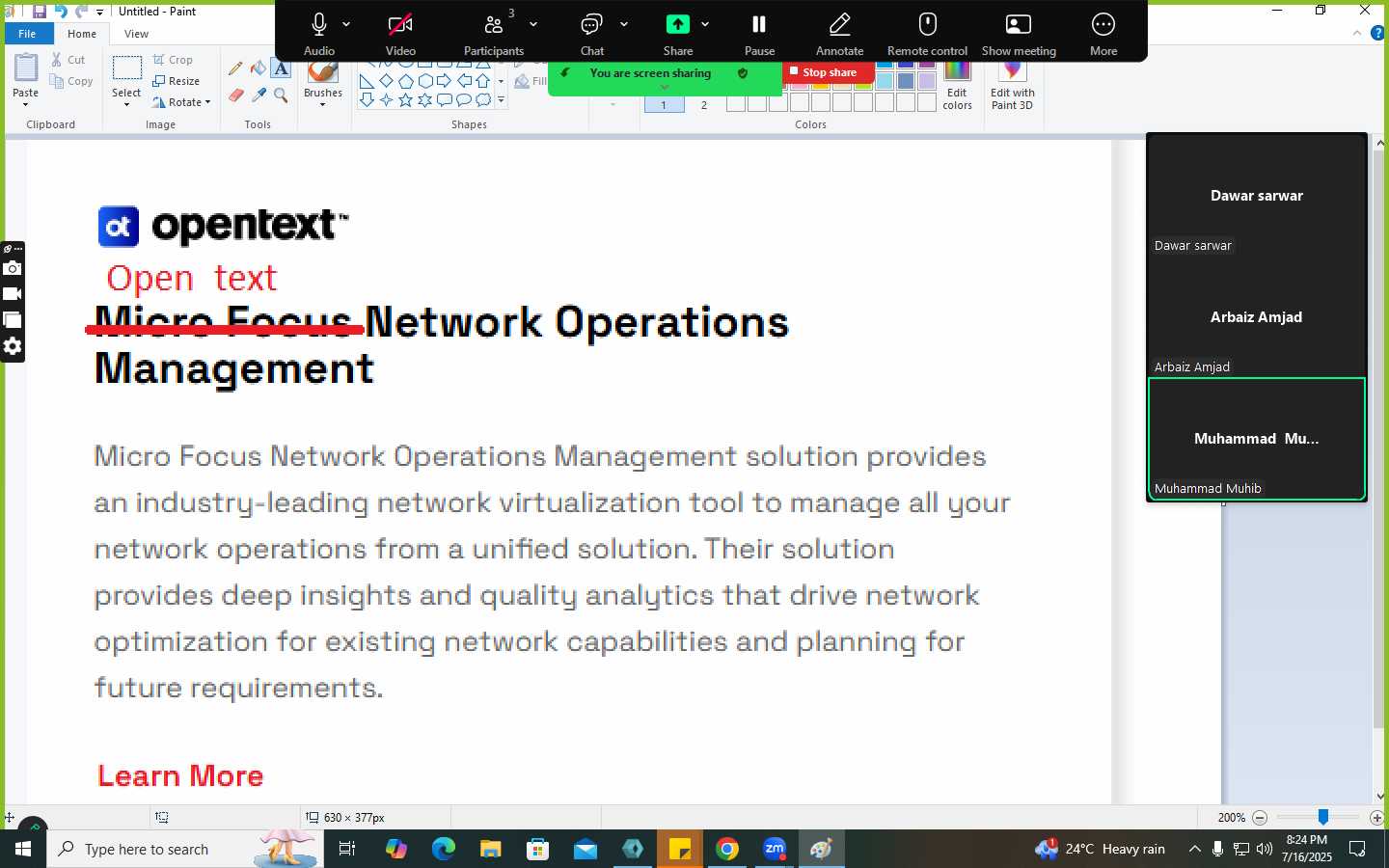Open Zoom Participants list
The width and height of the screenshot is (1389, 868).
(494, 33)
